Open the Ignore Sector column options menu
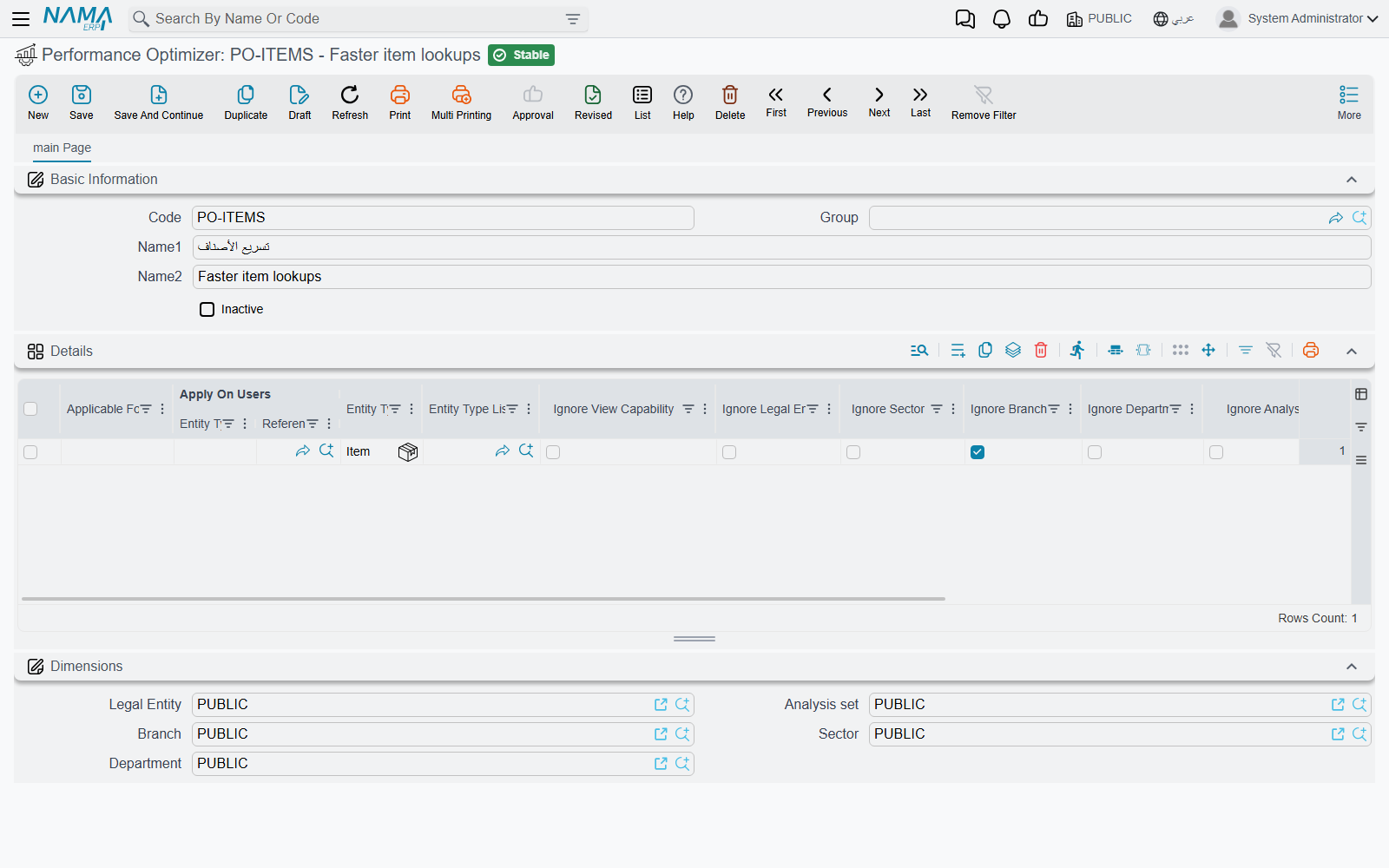This screenshot has width=1389, height=868. pyautogui.click(x=953, y=409)
